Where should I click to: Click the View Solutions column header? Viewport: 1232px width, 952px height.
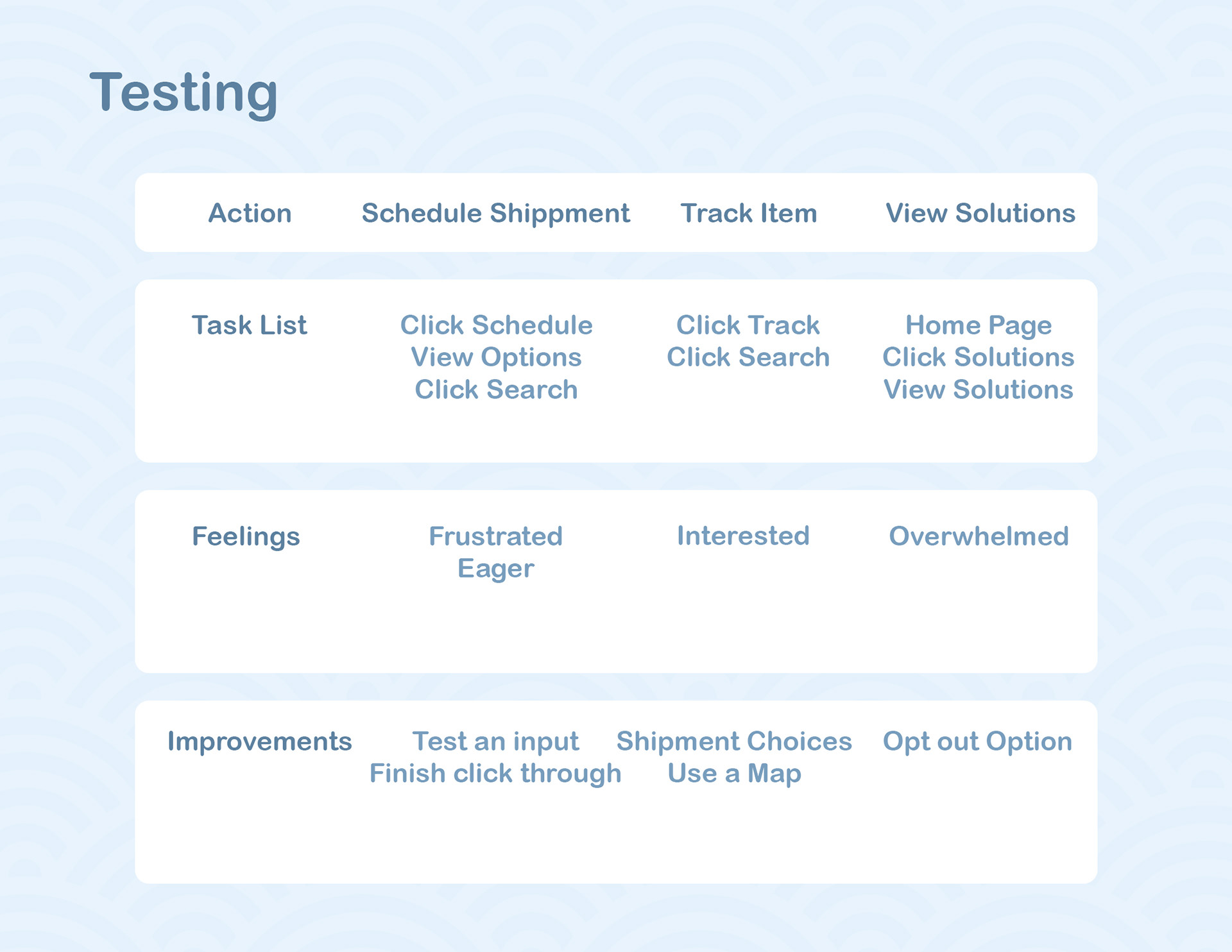click(x=980, y=213)
